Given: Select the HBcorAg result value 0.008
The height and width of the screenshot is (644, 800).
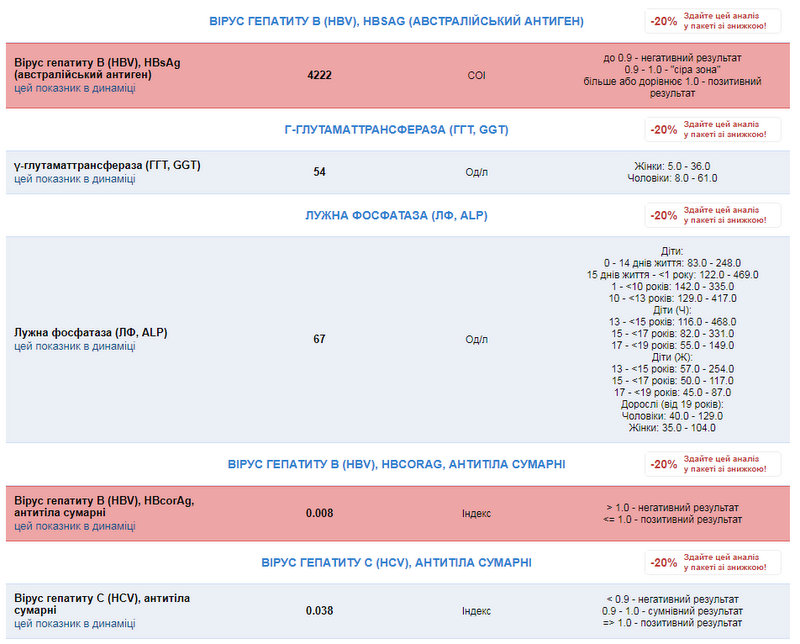Looking at the screenshot, I should [x=319, y=513].
